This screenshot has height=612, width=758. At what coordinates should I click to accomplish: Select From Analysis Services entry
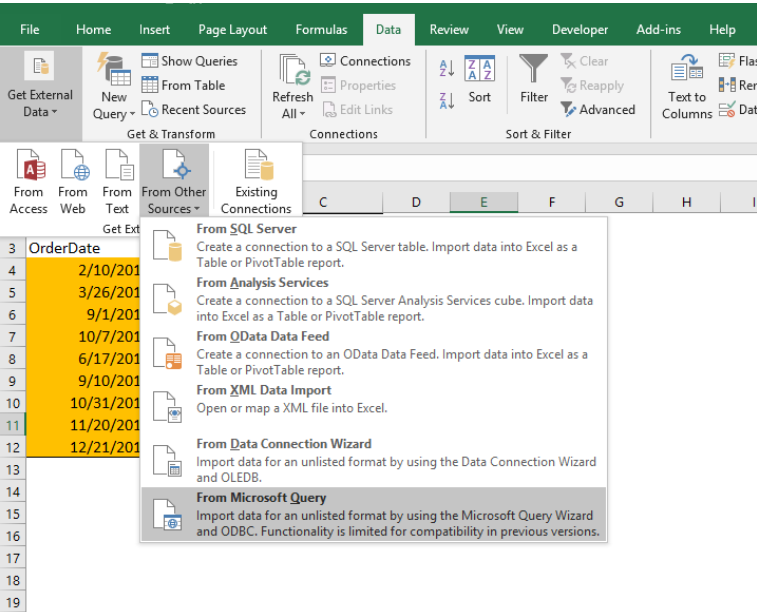click(374, 299)
